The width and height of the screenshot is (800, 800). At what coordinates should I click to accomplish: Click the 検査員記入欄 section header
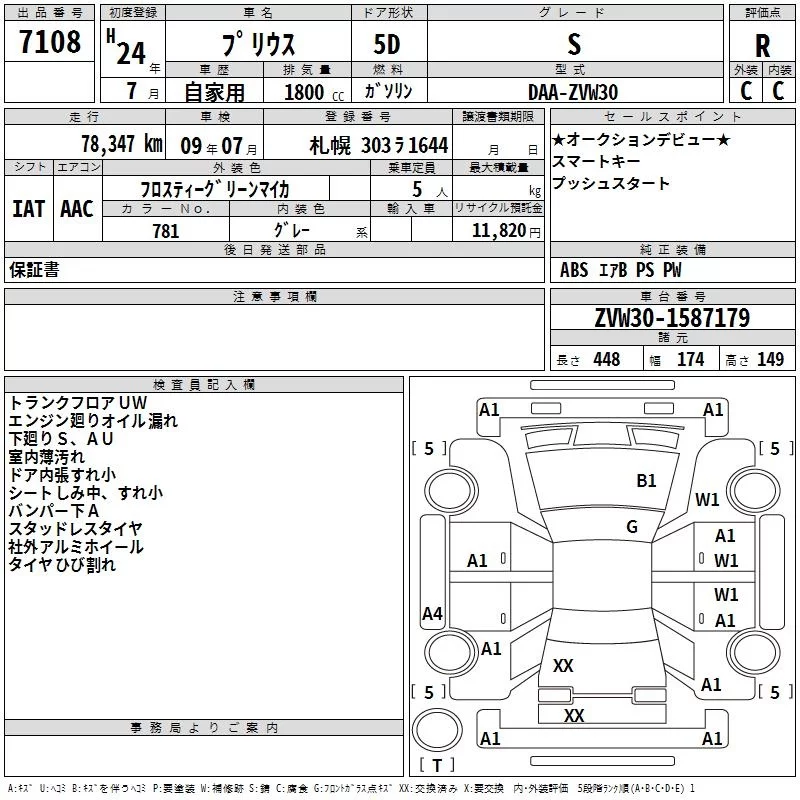tap(204, 385)
